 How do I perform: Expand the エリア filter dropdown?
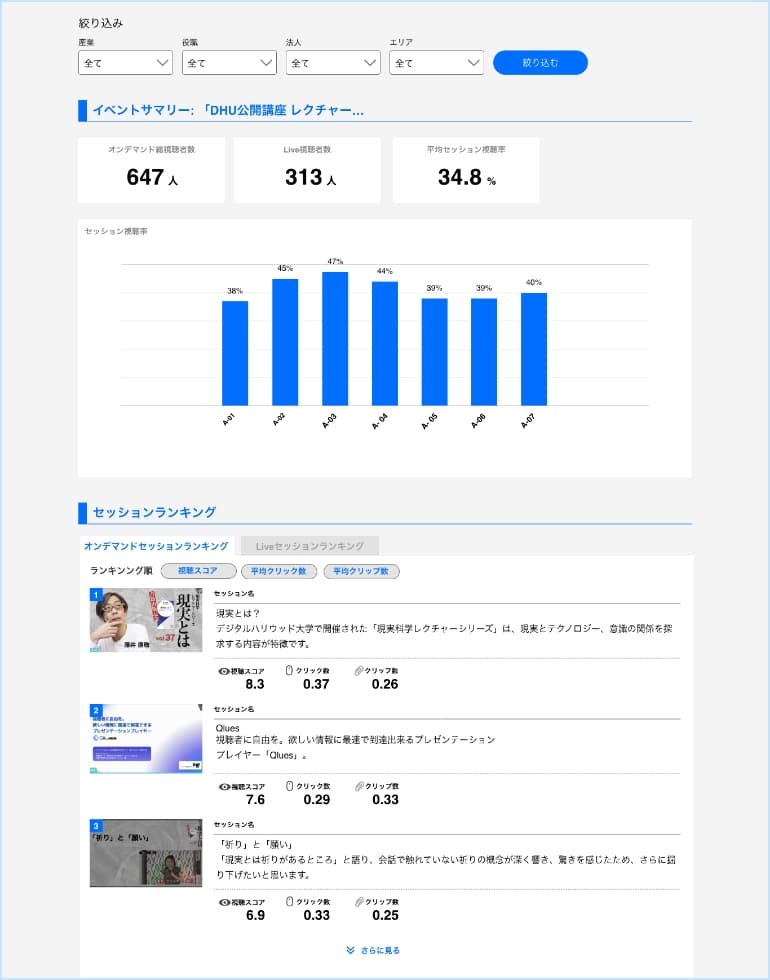[x=436, y=63]
